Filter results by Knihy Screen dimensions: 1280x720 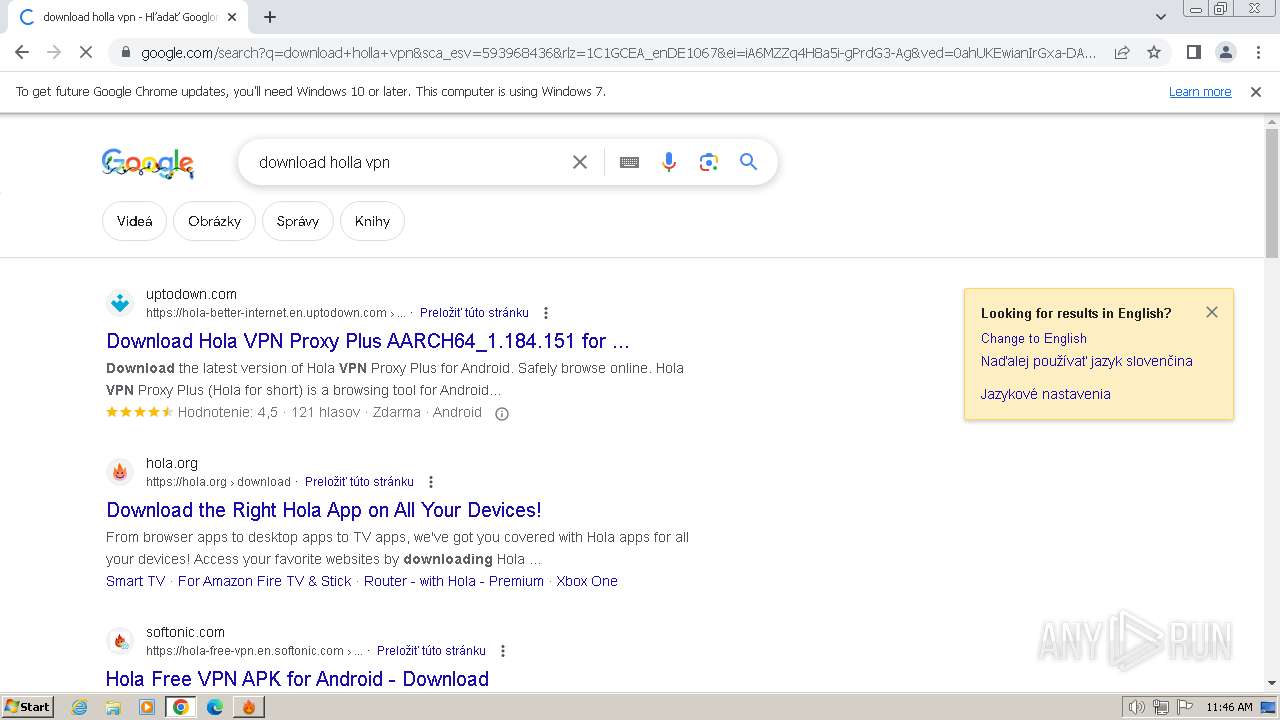click(x=372, y=221)
